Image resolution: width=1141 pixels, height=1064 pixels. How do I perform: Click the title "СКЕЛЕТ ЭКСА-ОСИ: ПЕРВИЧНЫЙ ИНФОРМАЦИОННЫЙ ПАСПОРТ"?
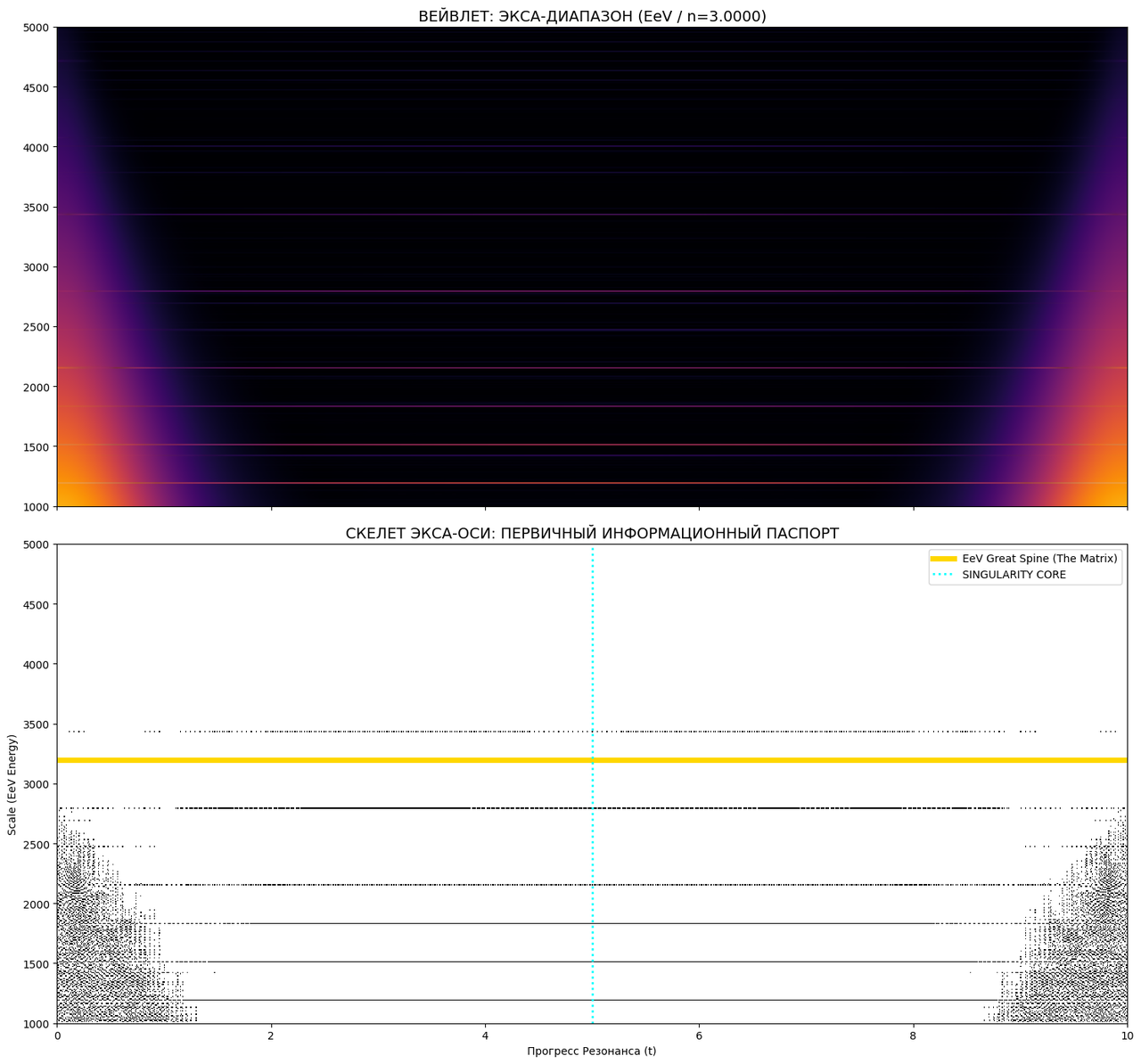click(592, 534)
